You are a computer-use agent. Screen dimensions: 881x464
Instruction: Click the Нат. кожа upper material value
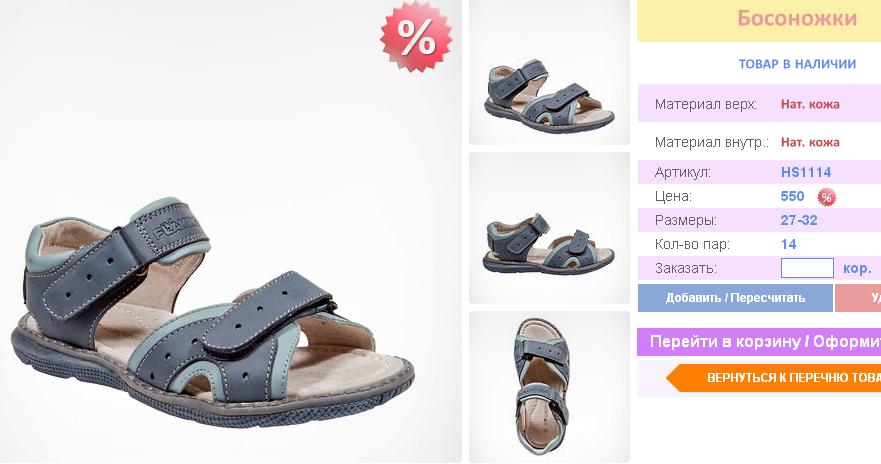(810, 104)
